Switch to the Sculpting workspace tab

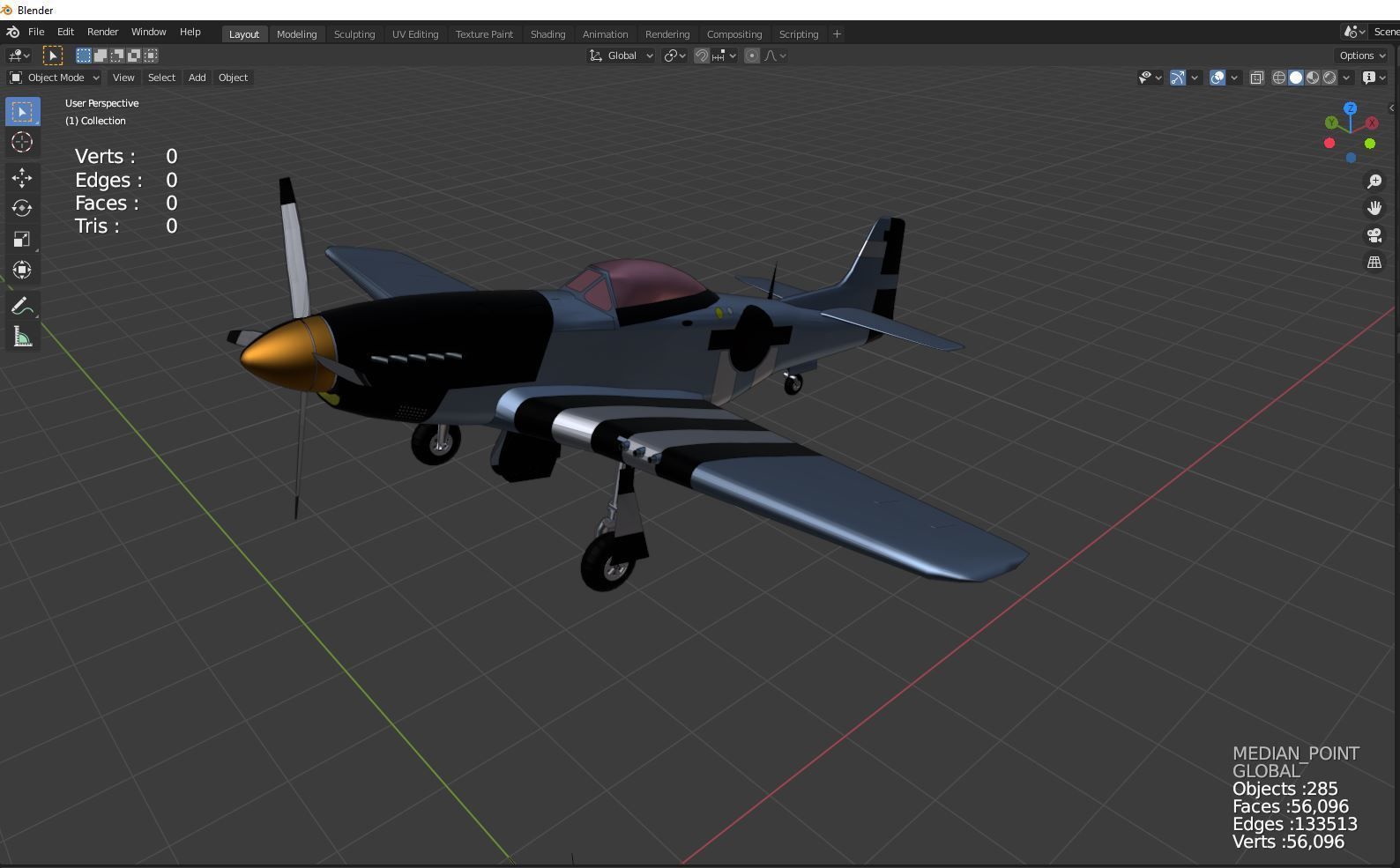(354, 34)
